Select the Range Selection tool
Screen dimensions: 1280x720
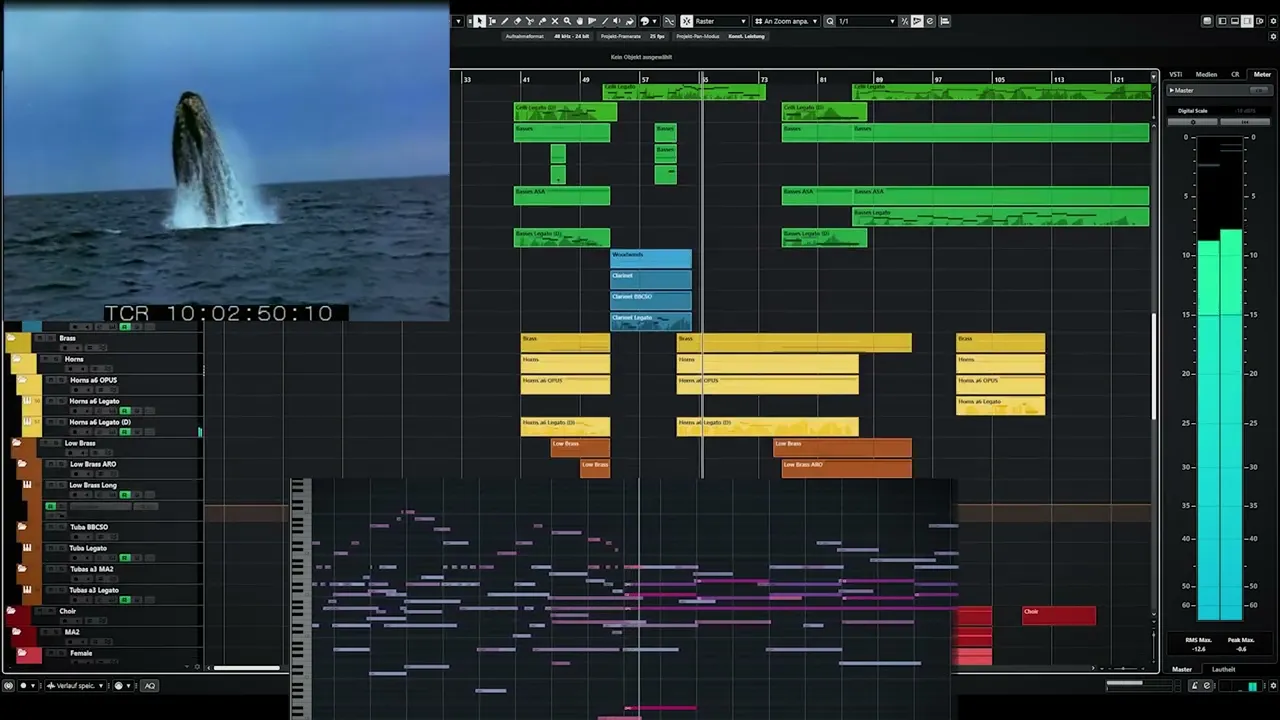(x=492, y=21)
